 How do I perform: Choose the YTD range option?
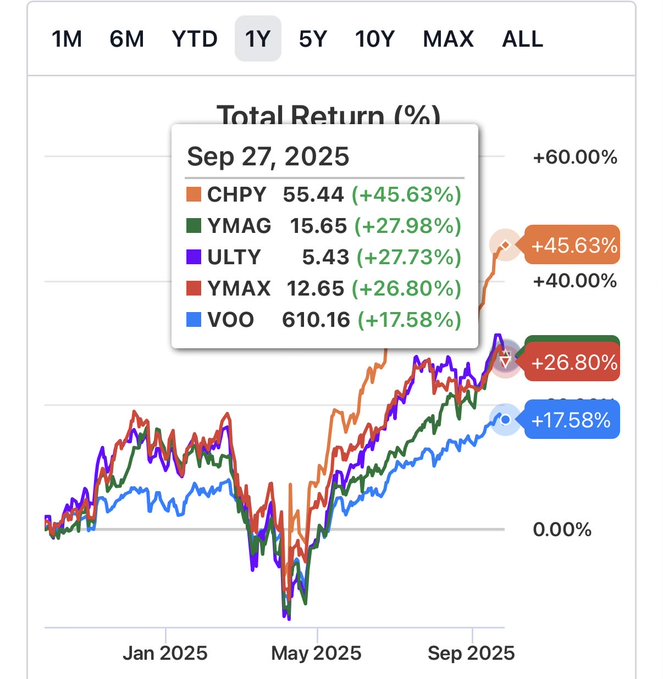pyautogui.click(x=194, y=39)
